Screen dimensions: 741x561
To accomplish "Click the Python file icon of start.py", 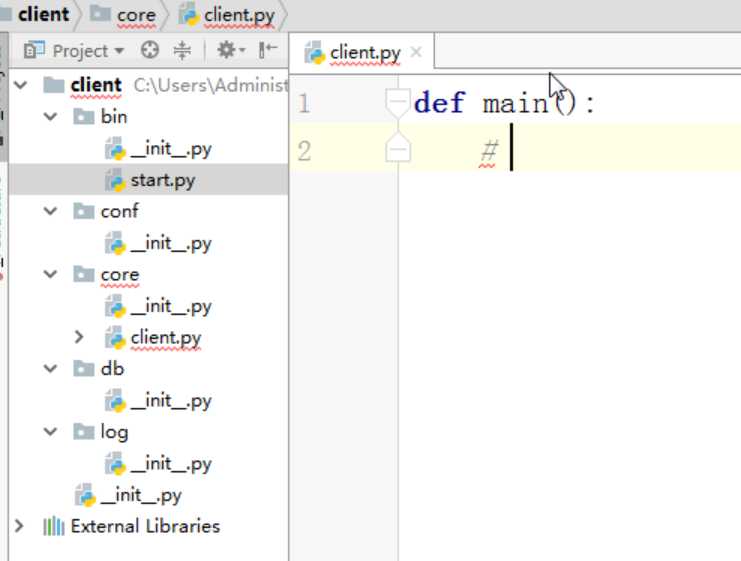I will click(x=115, y=180).
